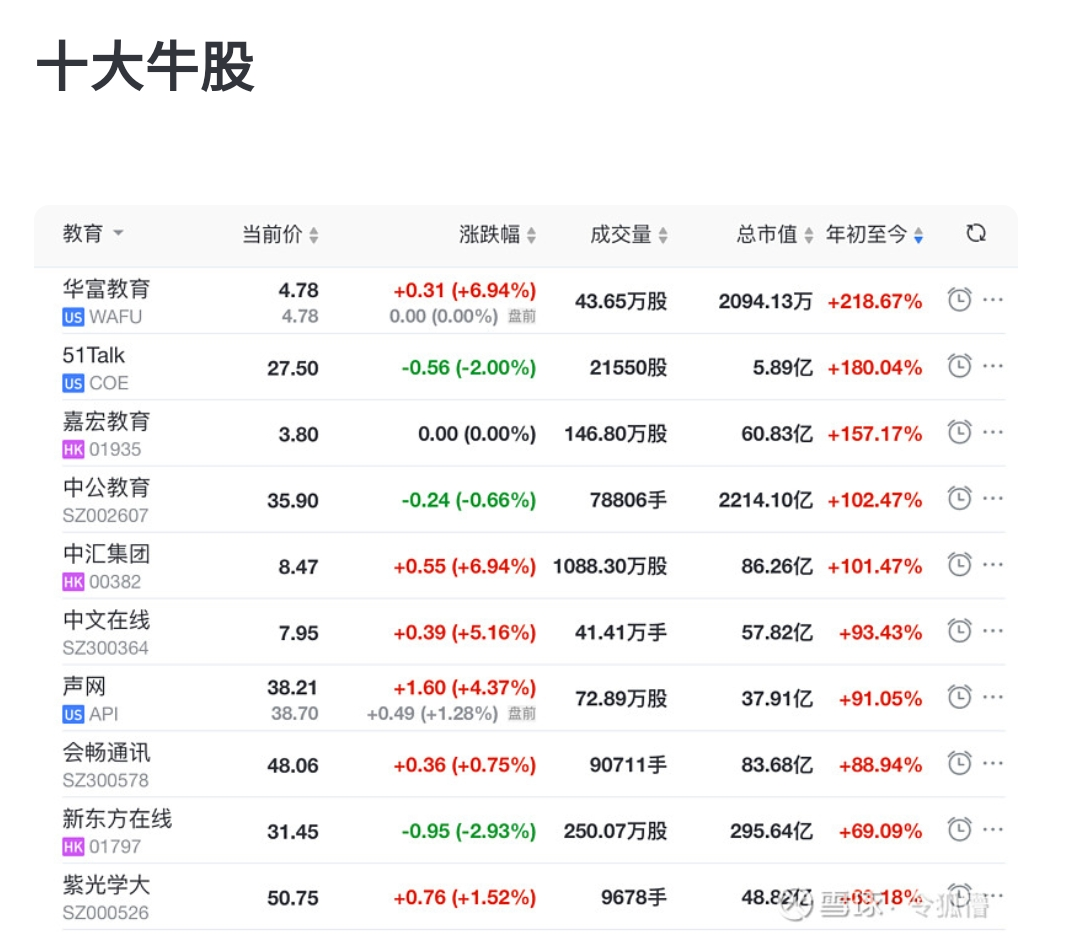The image size is (1065, 951).
Task: Click the +218.67% year-to-date value
Action: coord(875,302)
